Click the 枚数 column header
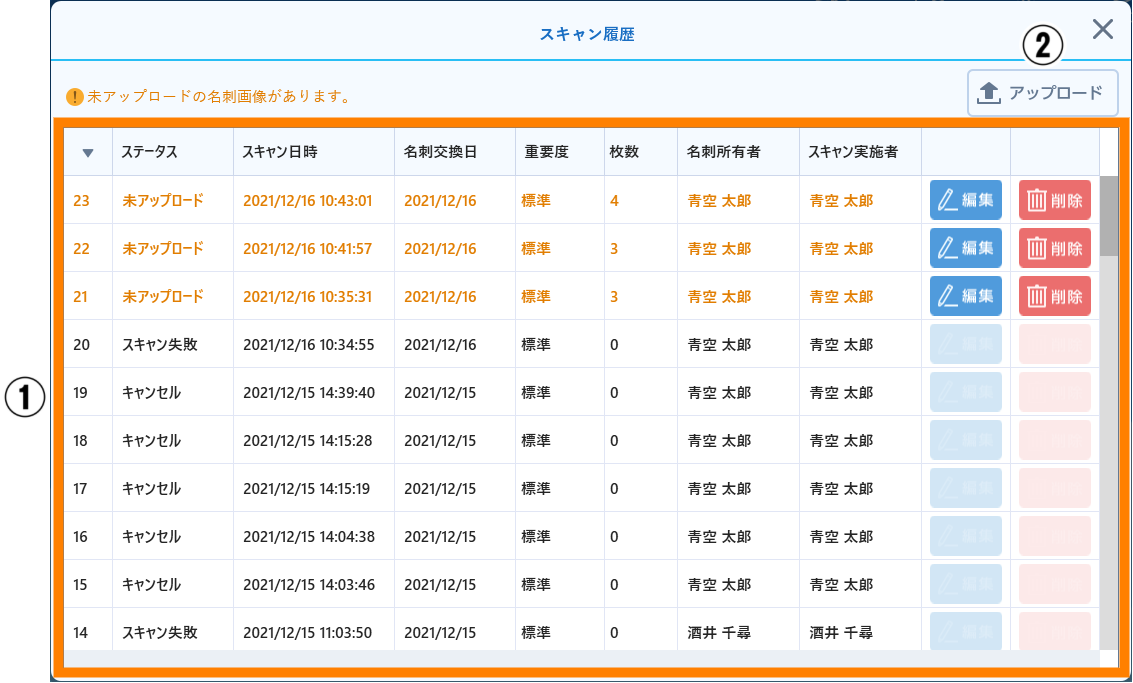 624,152
